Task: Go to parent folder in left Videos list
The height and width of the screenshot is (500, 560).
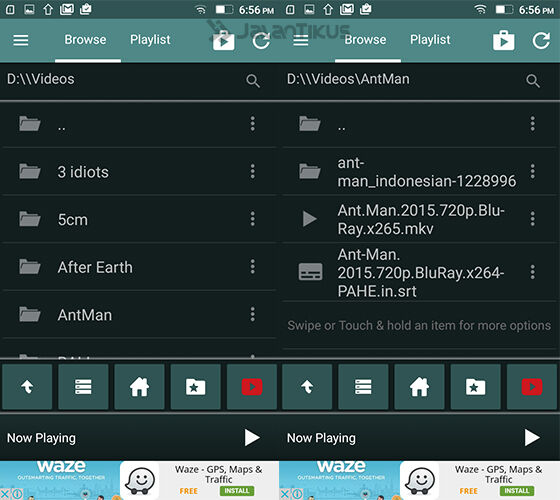Action: tap(139, 124)
